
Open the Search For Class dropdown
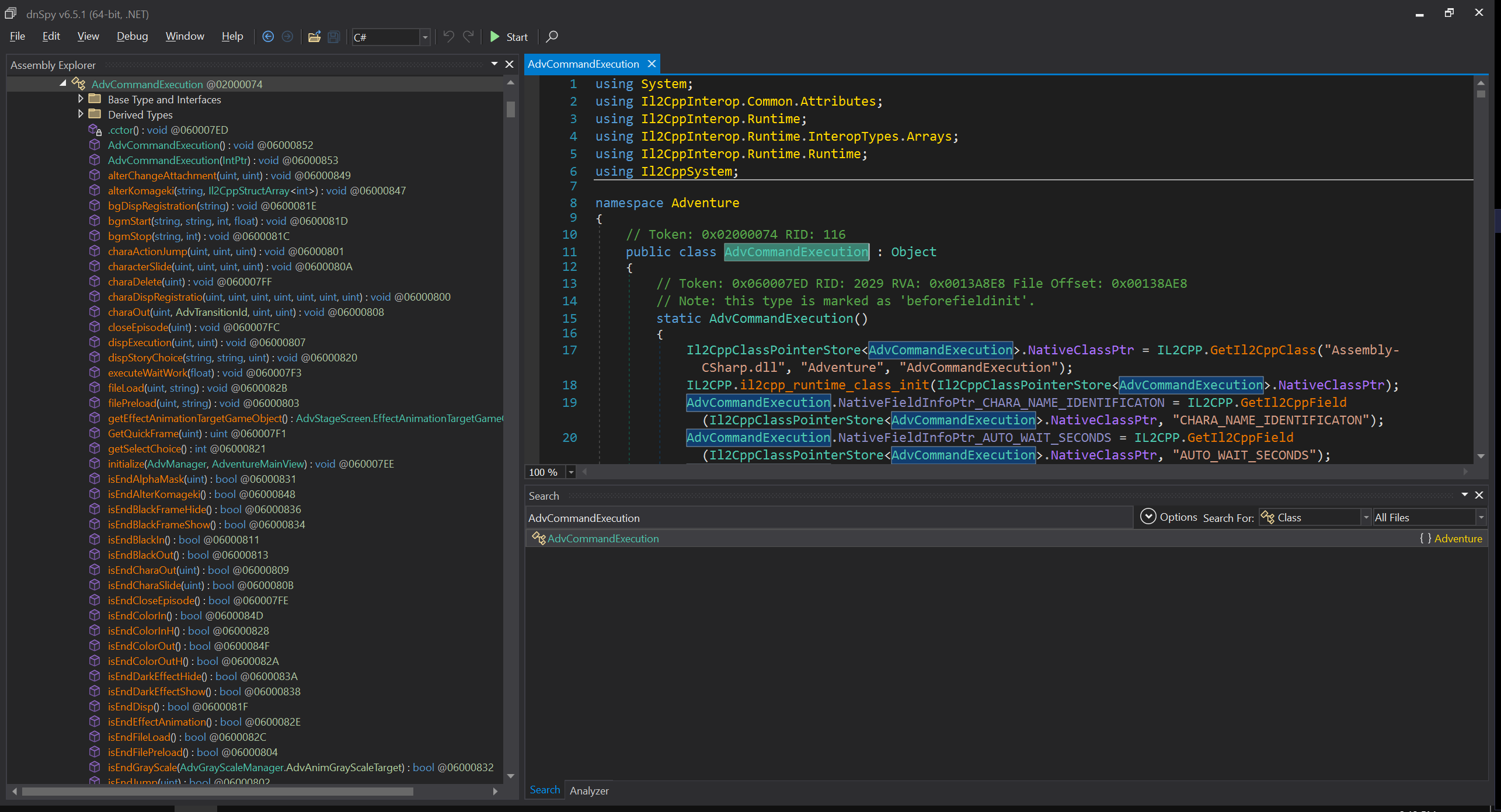(x=1366, y=518)
